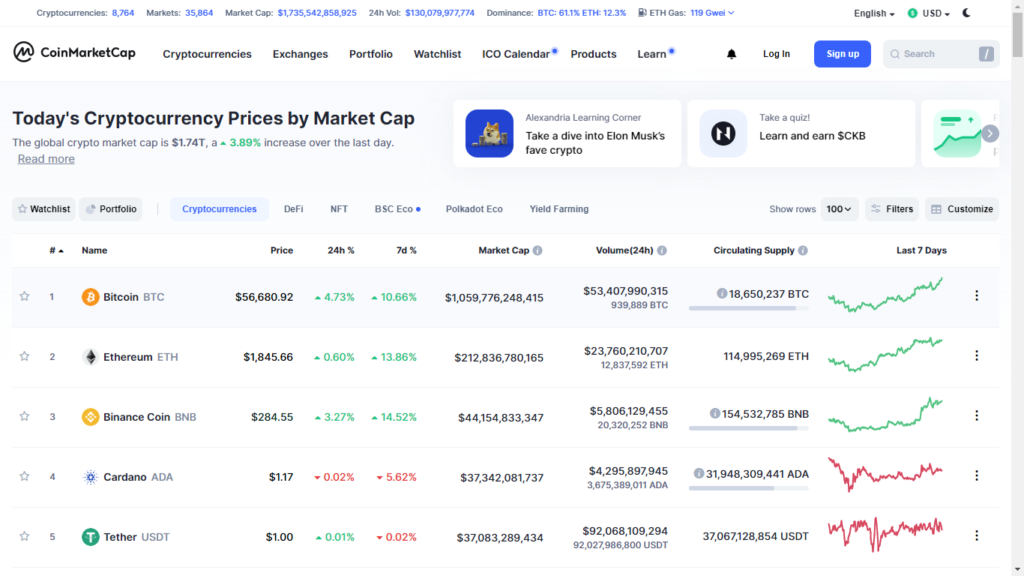Open Show rows 100 dropdown
1024x576 pixels.
pos(839,209)
